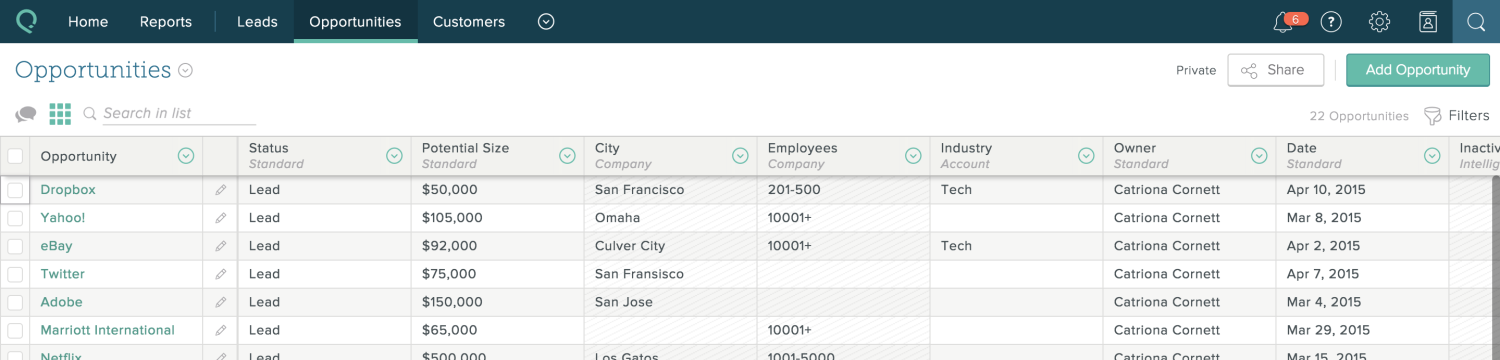Go to the Leads tab
The height and width of the screenshot is (360, 1500).
pyautogui.click(x=257, y=22)
